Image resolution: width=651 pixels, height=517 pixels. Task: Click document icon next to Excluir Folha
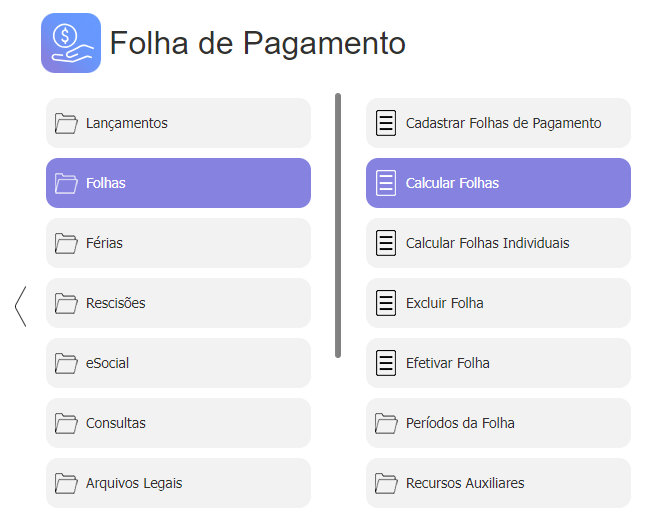385,303
